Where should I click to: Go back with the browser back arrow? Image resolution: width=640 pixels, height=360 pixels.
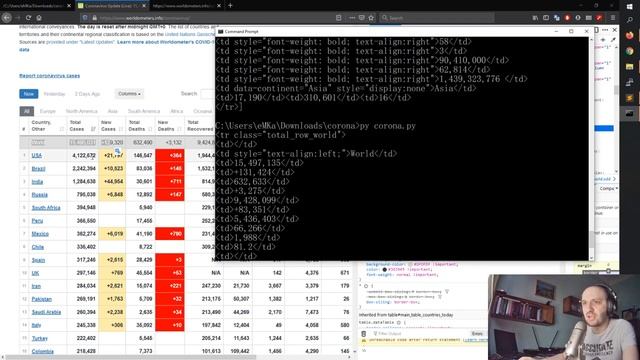pos(7,18)
